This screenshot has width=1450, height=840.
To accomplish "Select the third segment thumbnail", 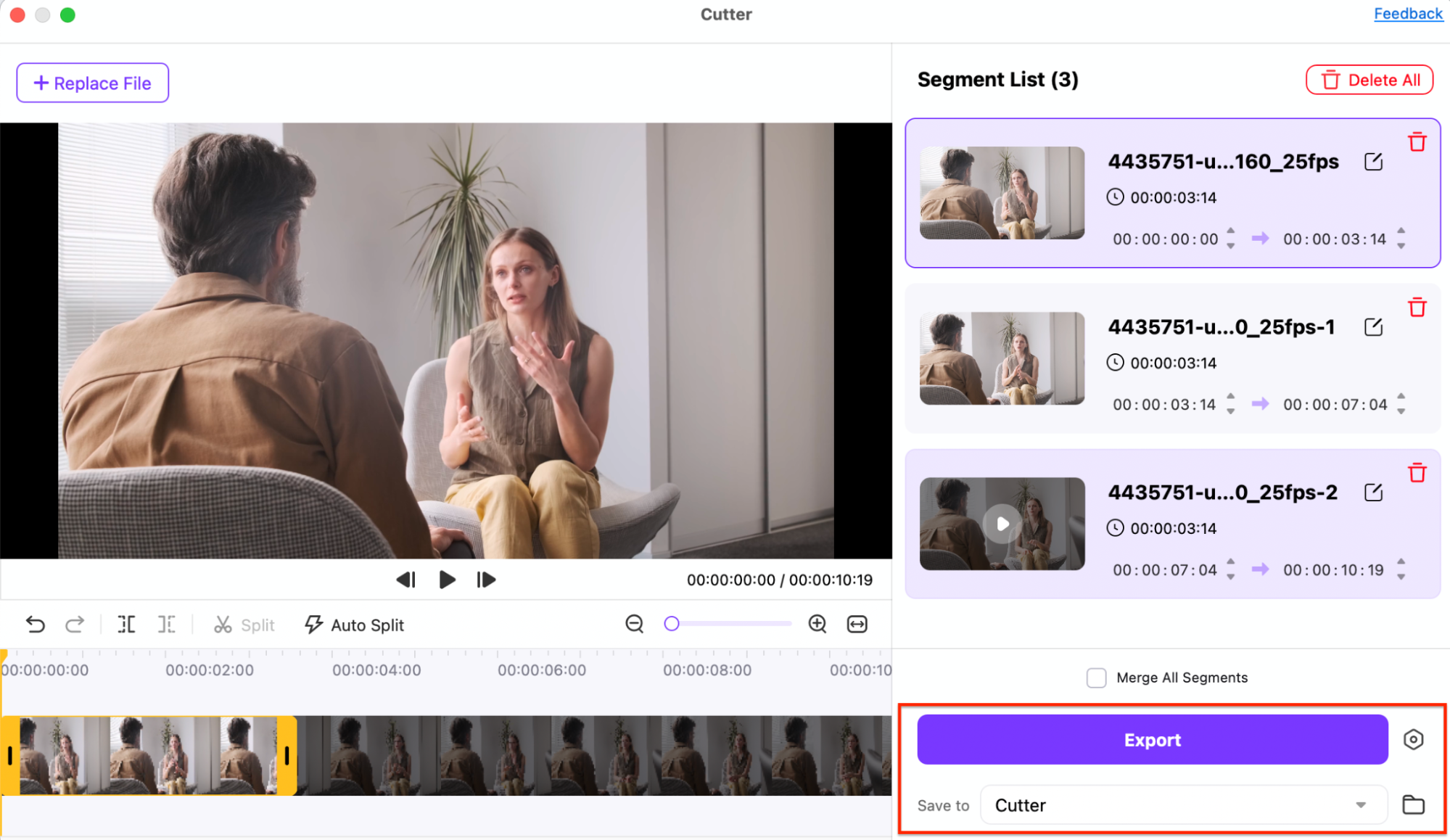I will 1002,524.
